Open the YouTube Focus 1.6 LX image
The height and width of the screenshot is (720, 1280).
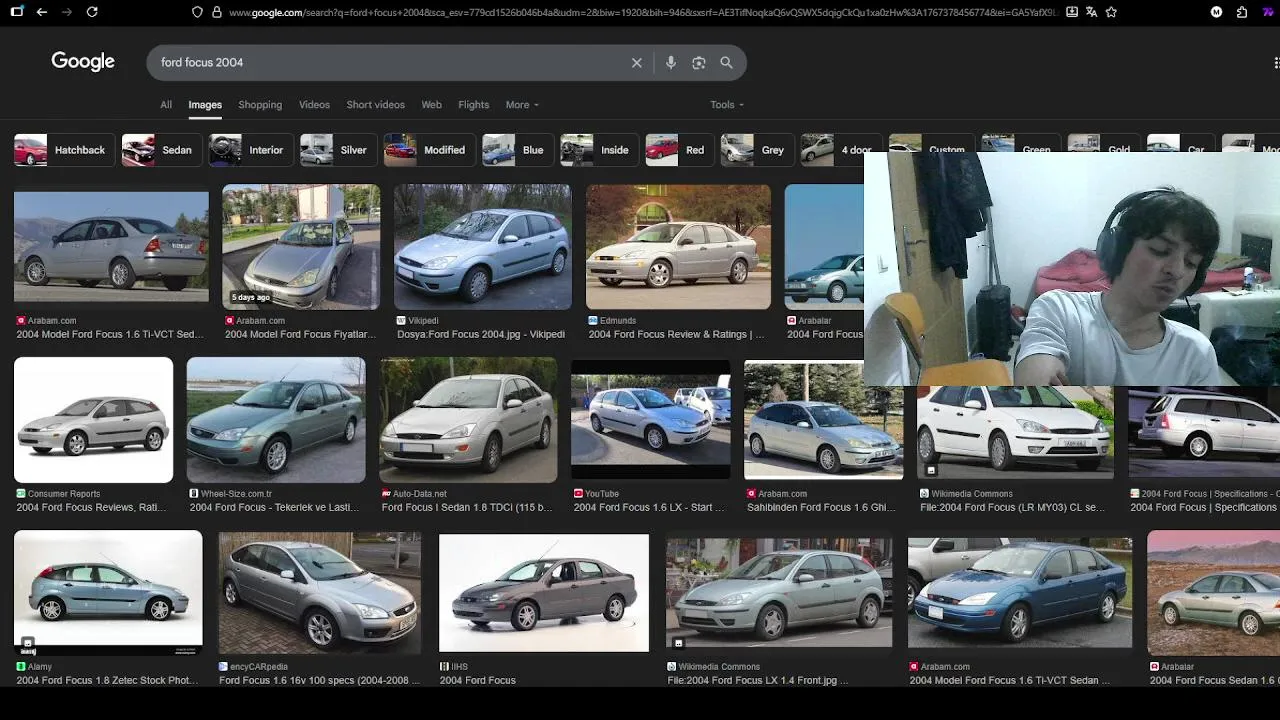(651, 420)
